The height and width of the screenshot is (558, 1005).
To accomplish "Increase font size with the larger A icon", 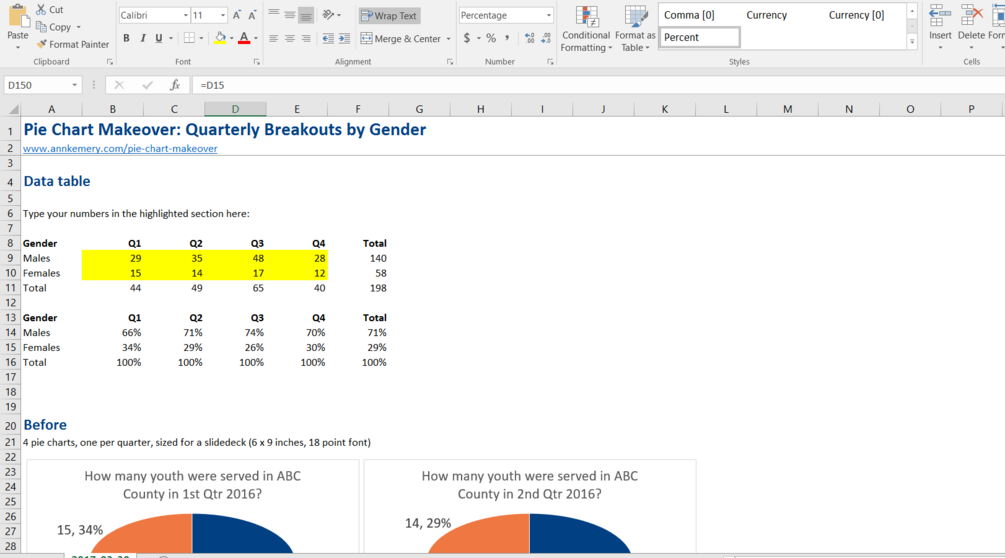I will click(x=237, y=15).
